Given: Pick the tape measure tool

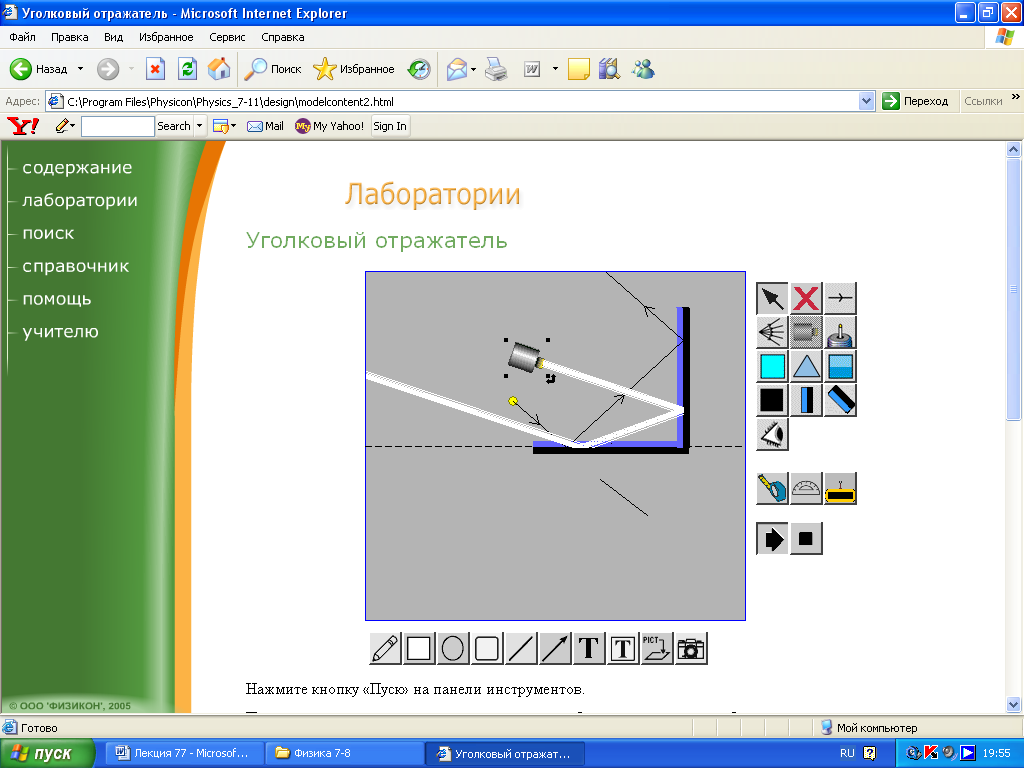Looking at the screenshot, I should pos(773,488).
